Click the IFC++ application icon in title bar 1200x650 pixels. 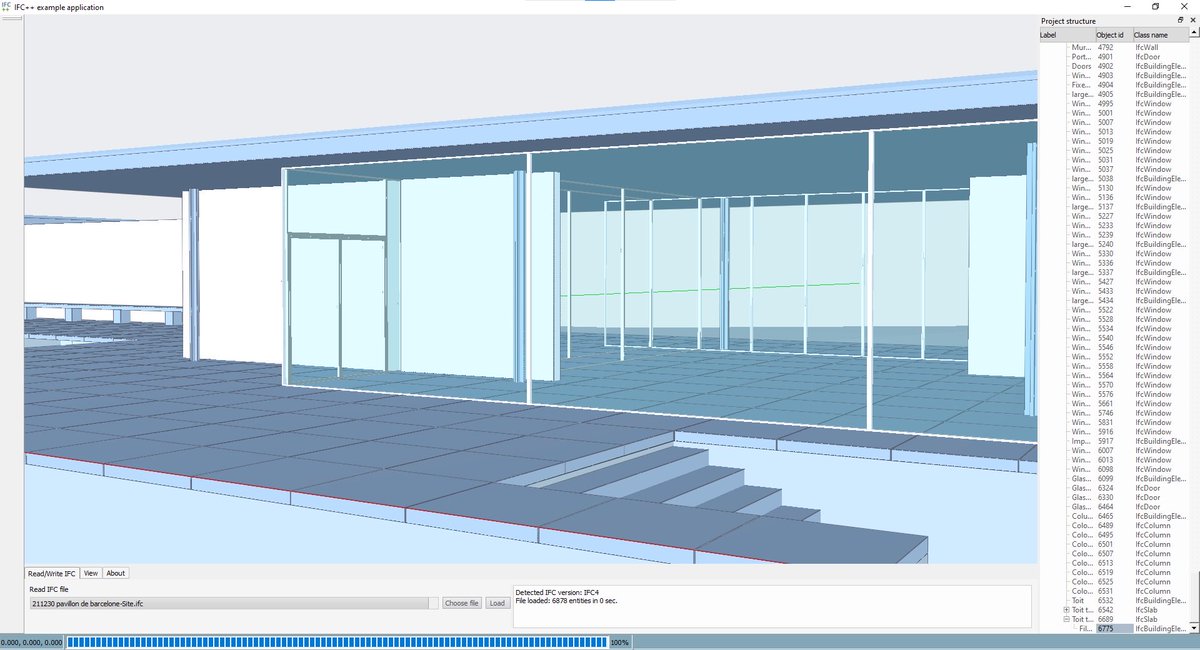point(7,6)
